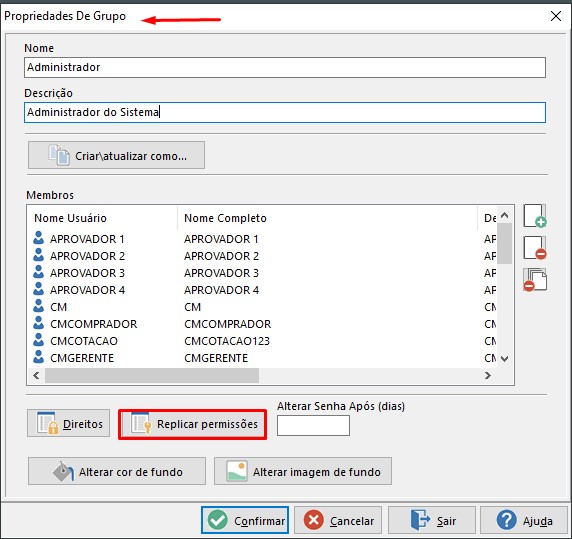The width and height of the screenshot is (572, 539).
Task: Click horizontal scroll left arrow
Action: (36, 375)
